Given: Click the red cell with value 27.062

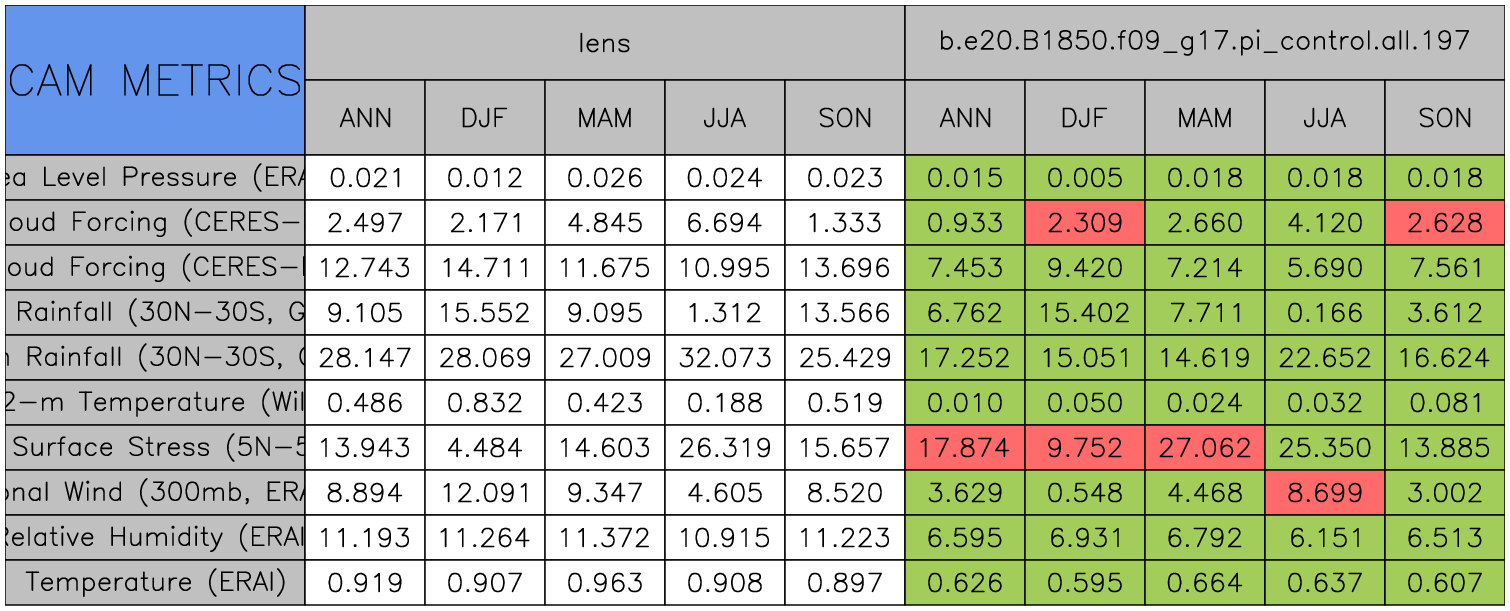Looking at the screenshot, I should (1204, 447).
